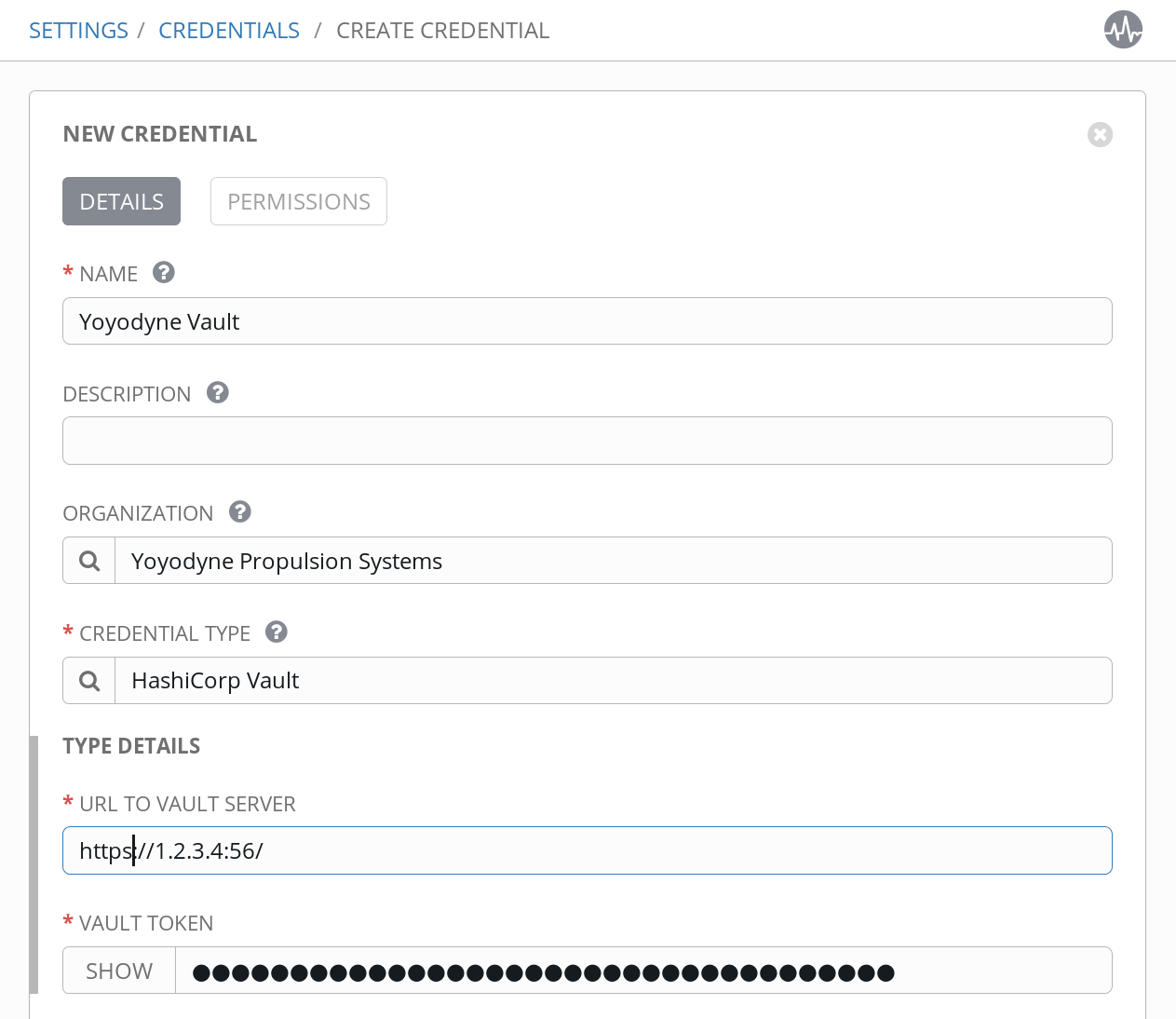Go to Credentials breadcrumb link
This screenshot has width=1176, height=1019.
click(229, 31)
